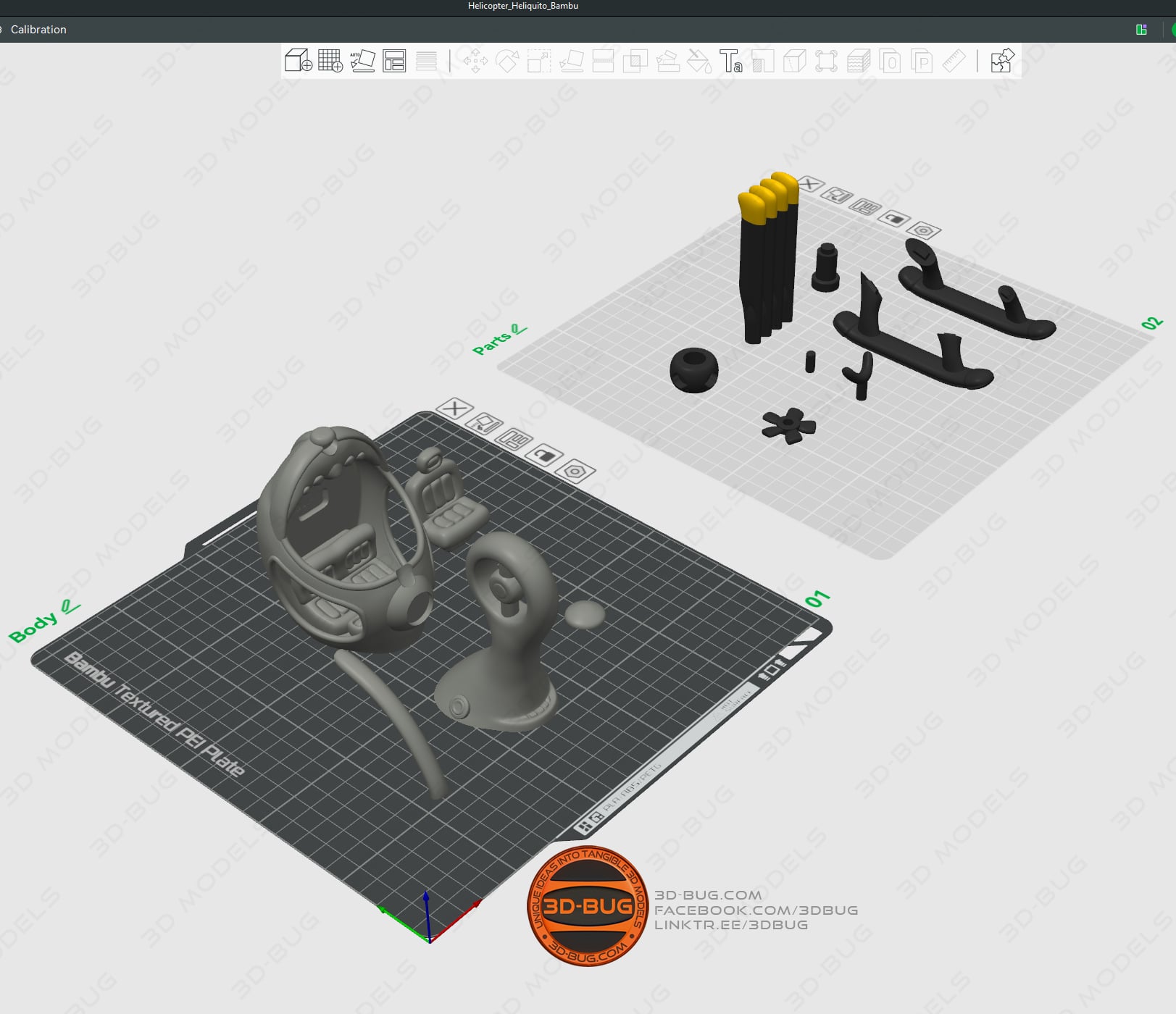Arrange all objects using the top toolbar icon

(x=394, y=61)
